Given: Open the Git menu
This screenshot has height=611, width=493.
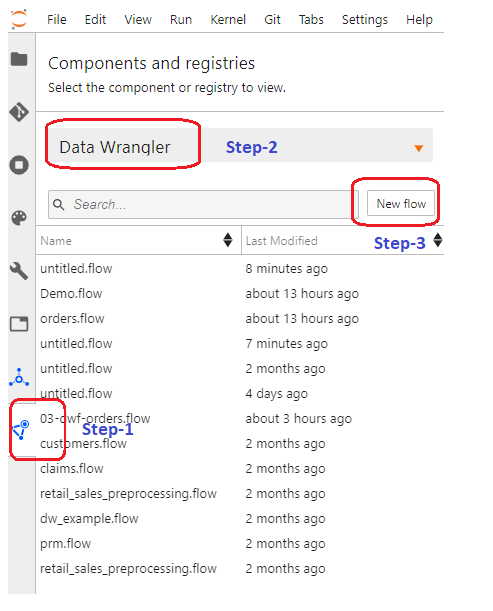Looking at the screenshot, I should click(272, 19).
